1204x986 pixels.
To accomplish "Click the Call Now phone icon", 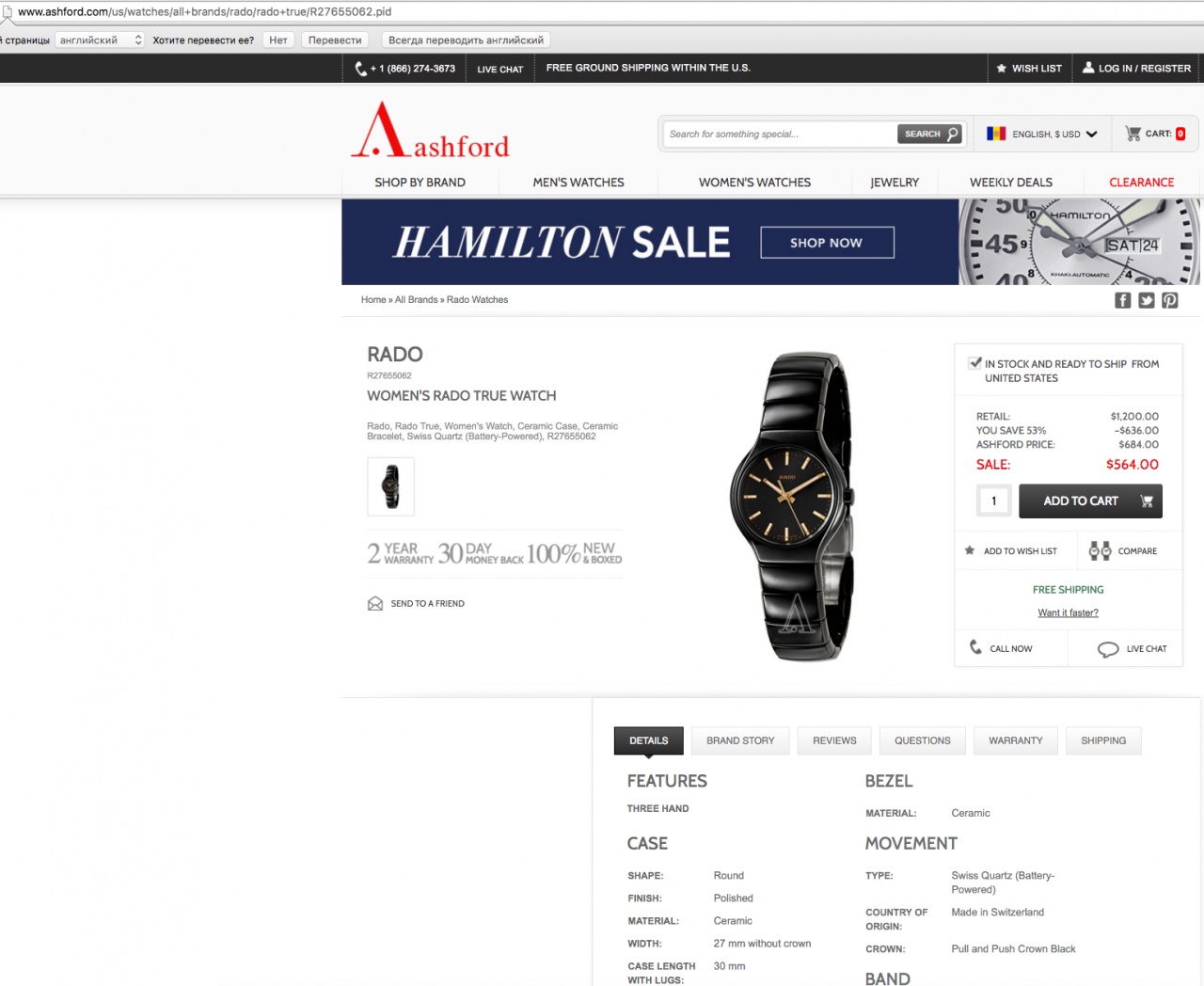I will tap(975, 647).
